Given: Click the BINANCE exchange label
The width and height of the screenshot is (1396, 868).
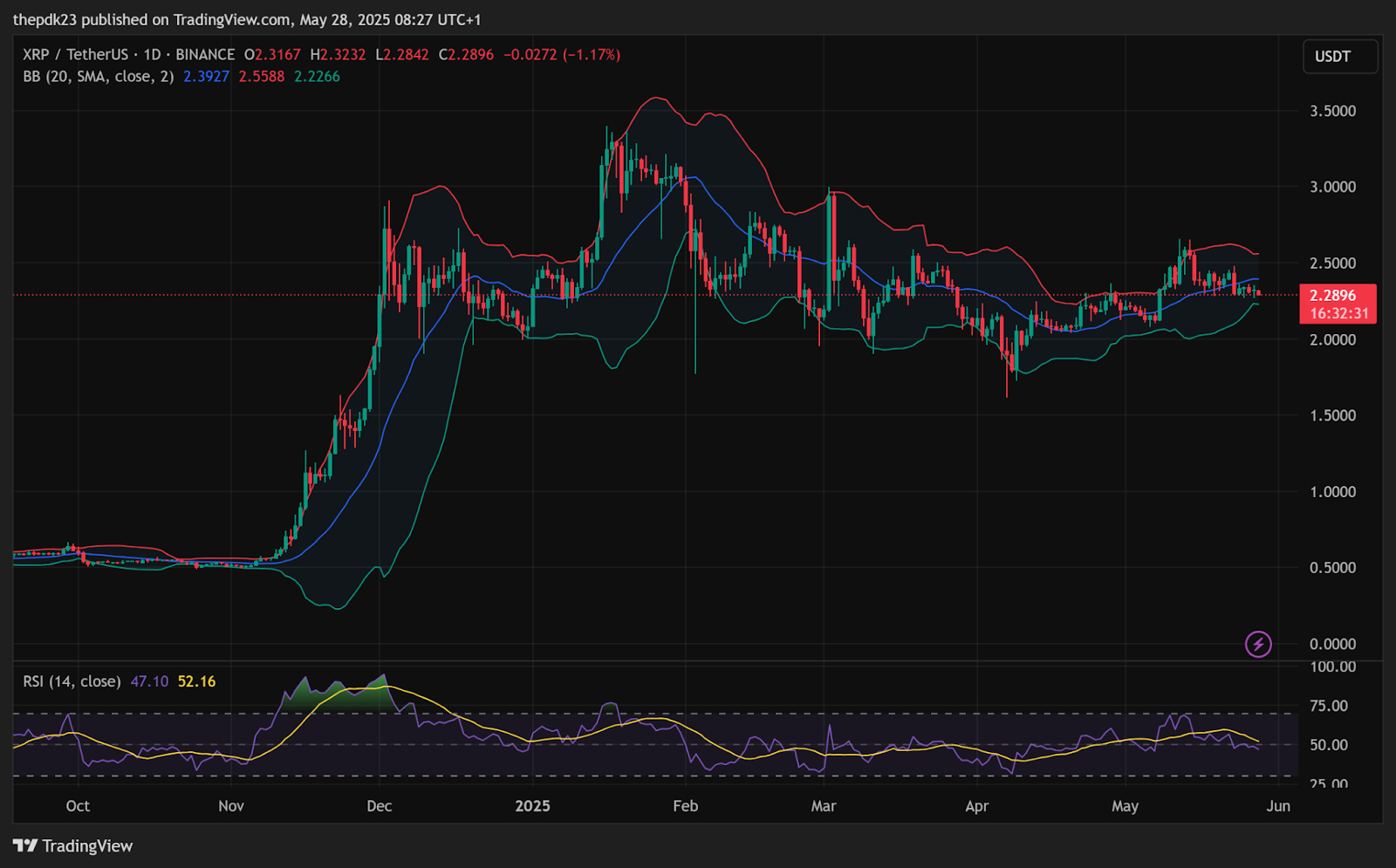Looking at the screenshot, I should click(205, 54).
